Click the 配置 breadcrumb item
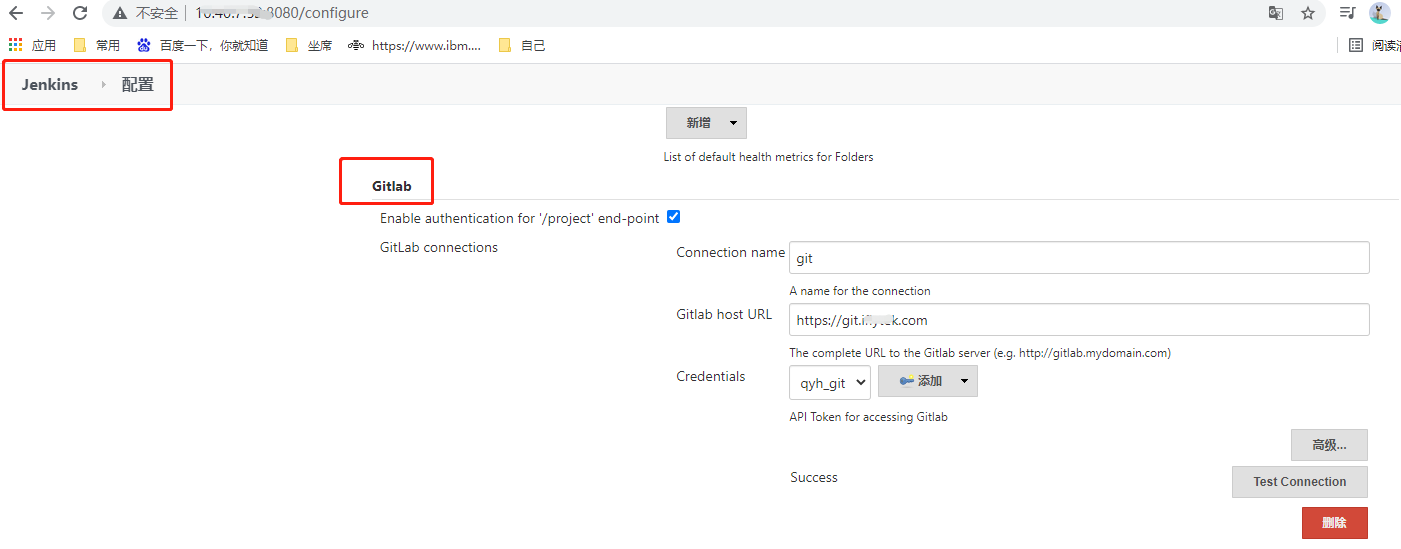 [138, 85]
